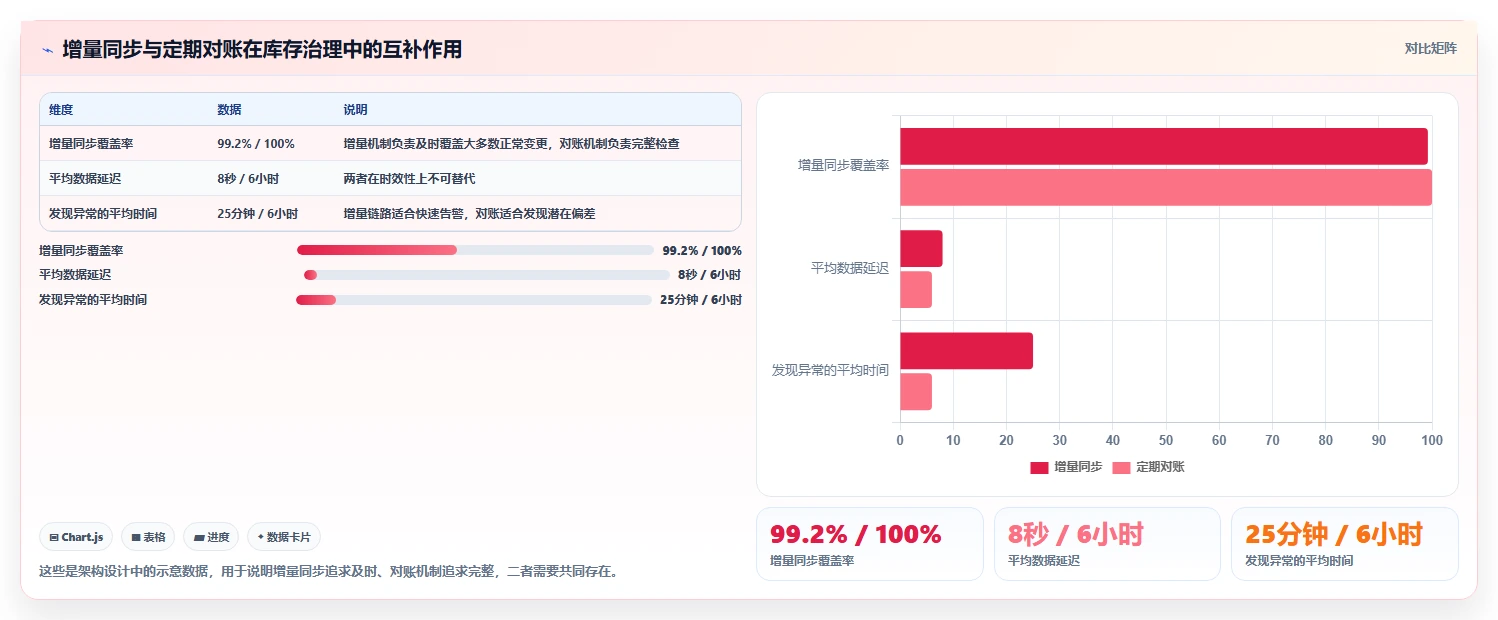Click chart axis label 平均数据延迟
Image resolution: width=1498 pixels, height=620 pixels.
click(x=850, y=268)
